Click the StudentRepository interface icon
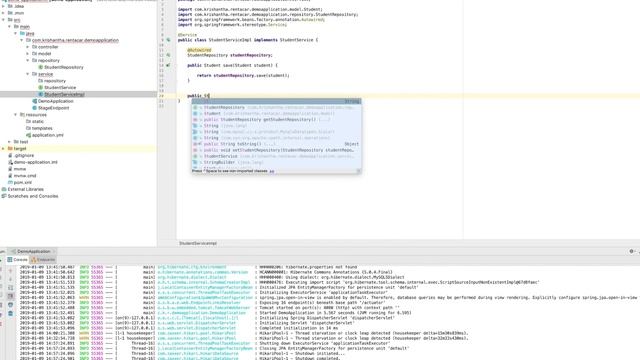This screenshot has width=640, height=360. point(40,67)
